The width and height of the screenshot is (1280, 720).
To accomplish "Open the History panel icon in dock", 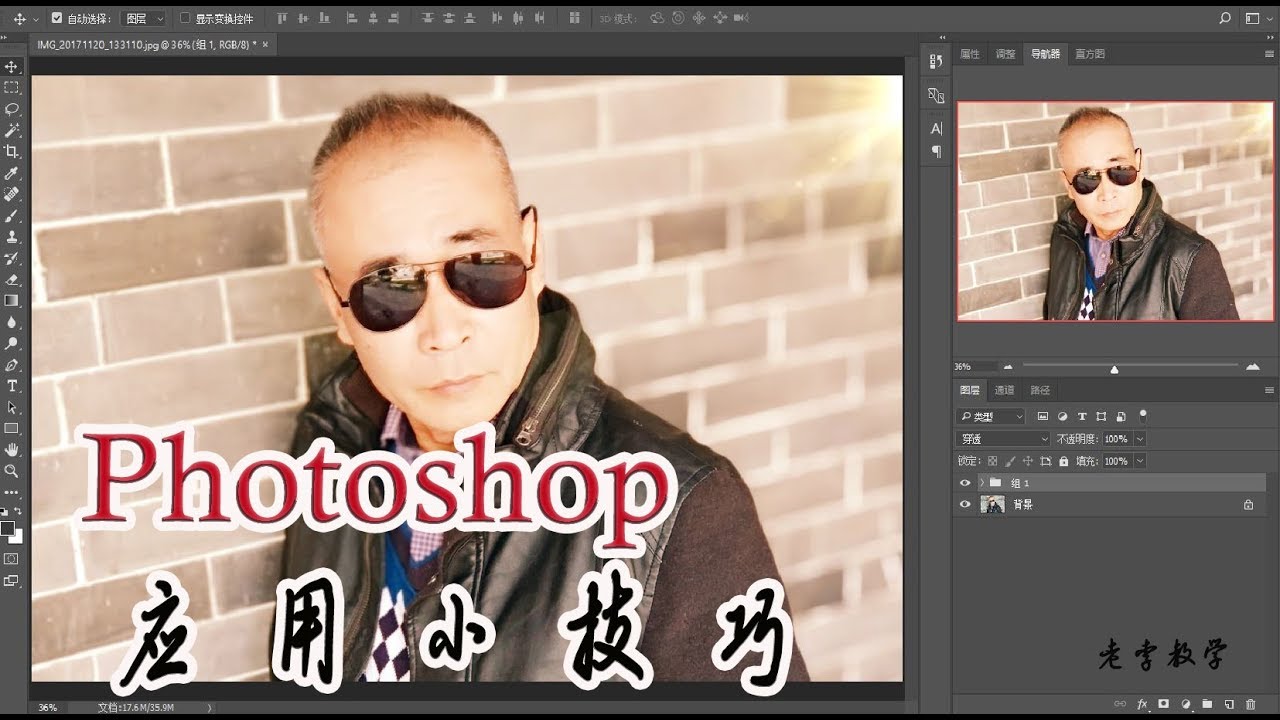I will point(936,61).
